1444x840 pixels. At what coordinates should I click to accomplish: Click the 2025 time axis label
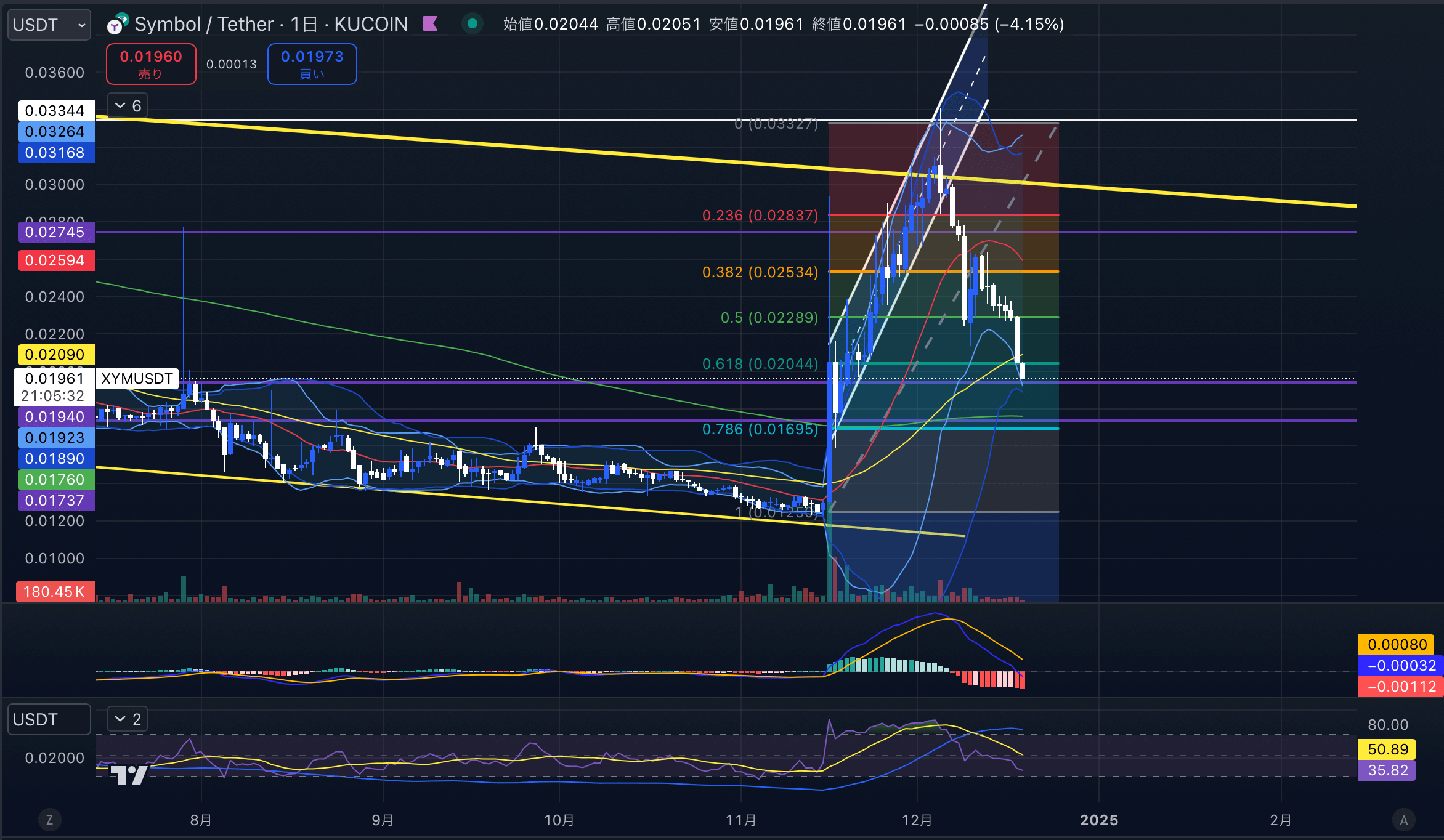[x=1099, y=820]
